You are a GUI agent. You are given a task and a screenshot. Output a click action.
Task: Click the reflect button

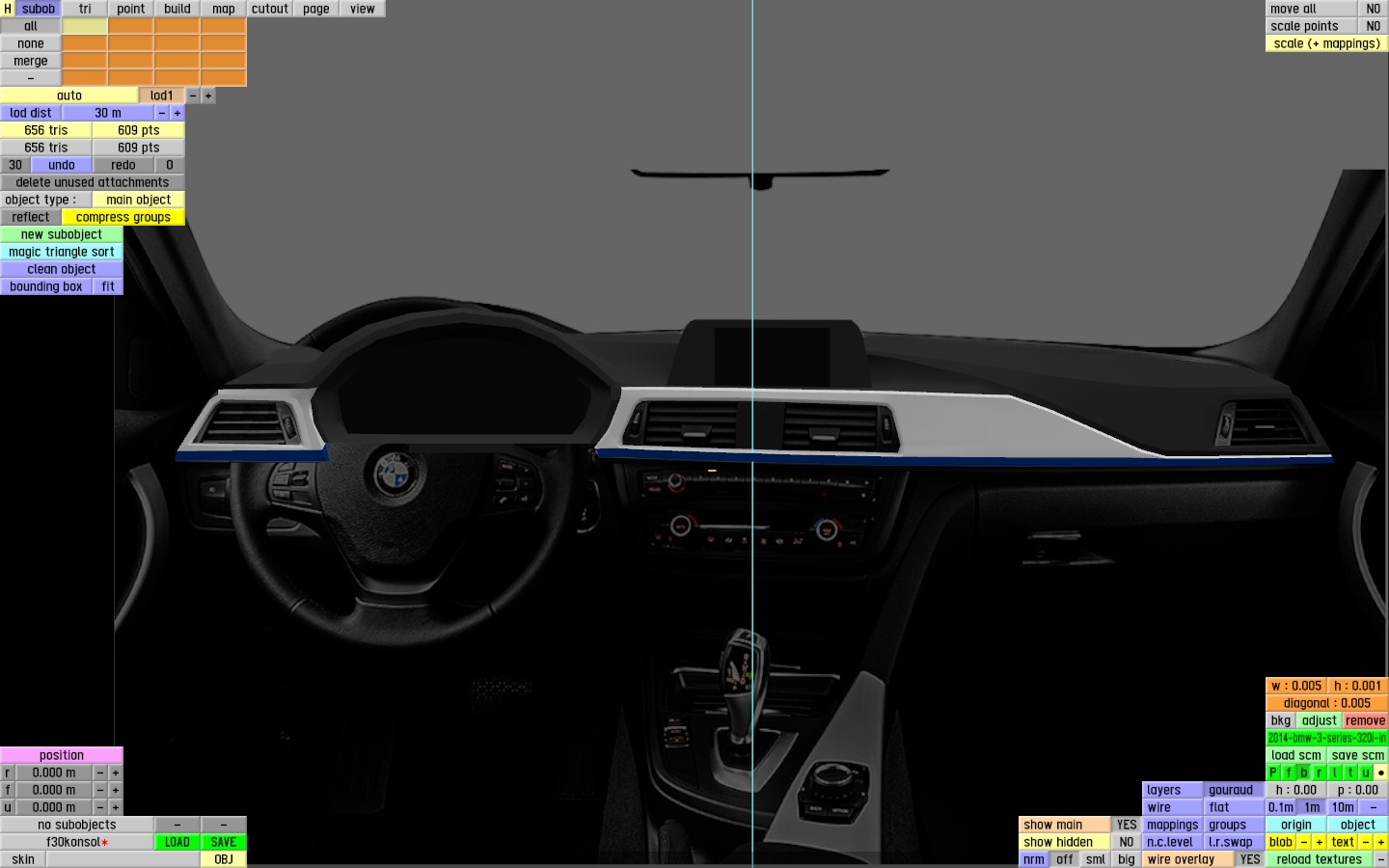point(31,217)
